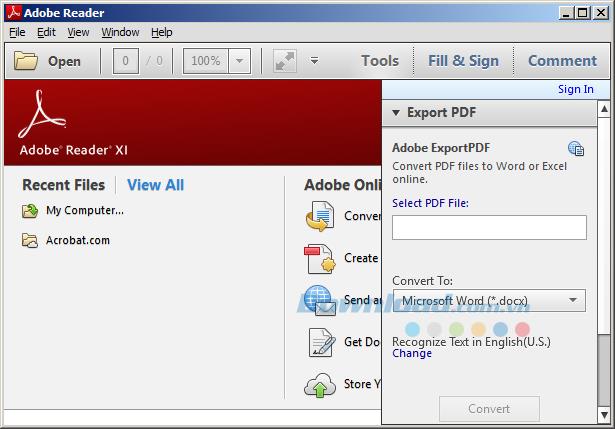Open the File menu
Screen dimensions: 615x429
click(17, 32)
